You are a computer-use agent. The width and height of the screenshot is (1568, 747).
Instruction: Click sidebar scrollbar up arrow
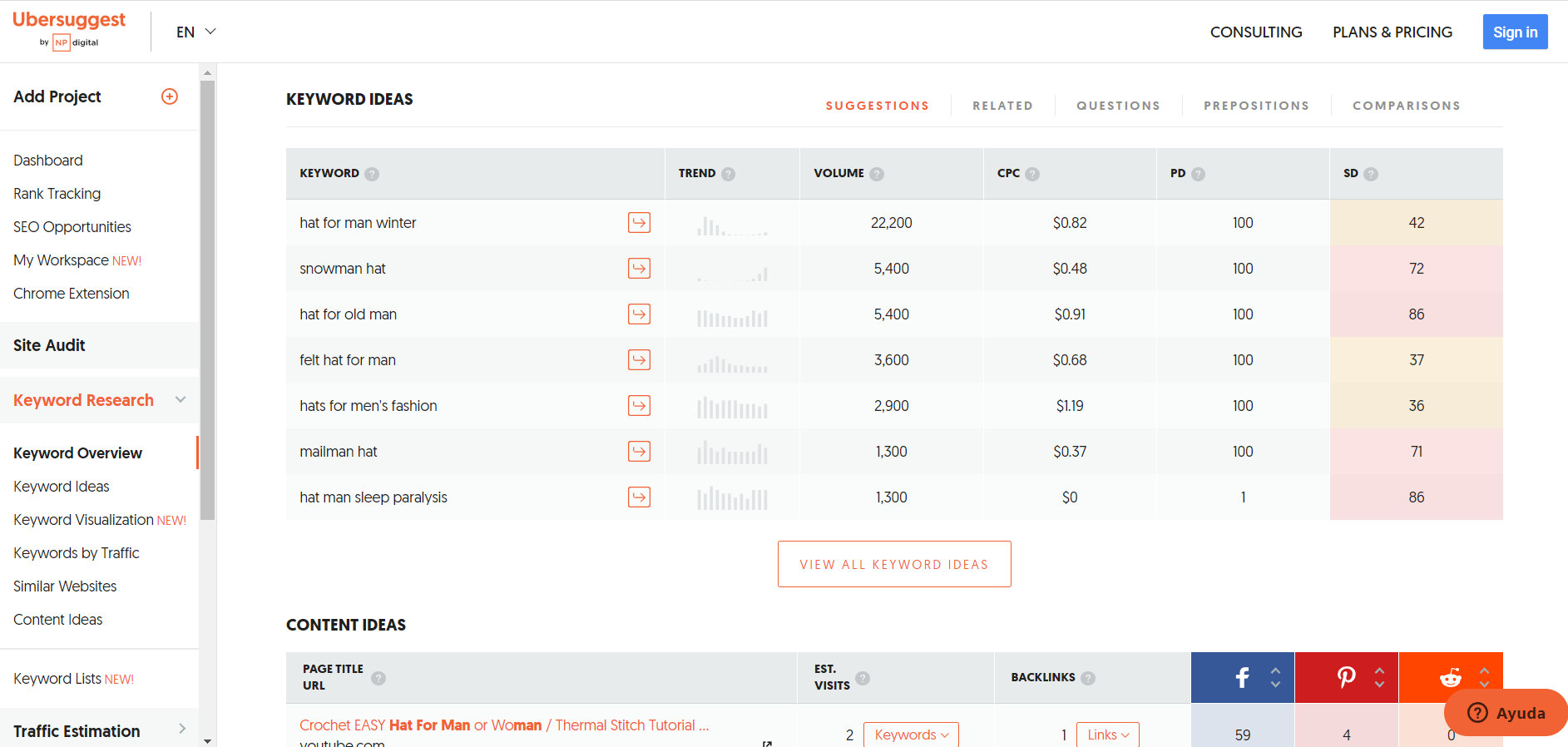tap(207, 72)
